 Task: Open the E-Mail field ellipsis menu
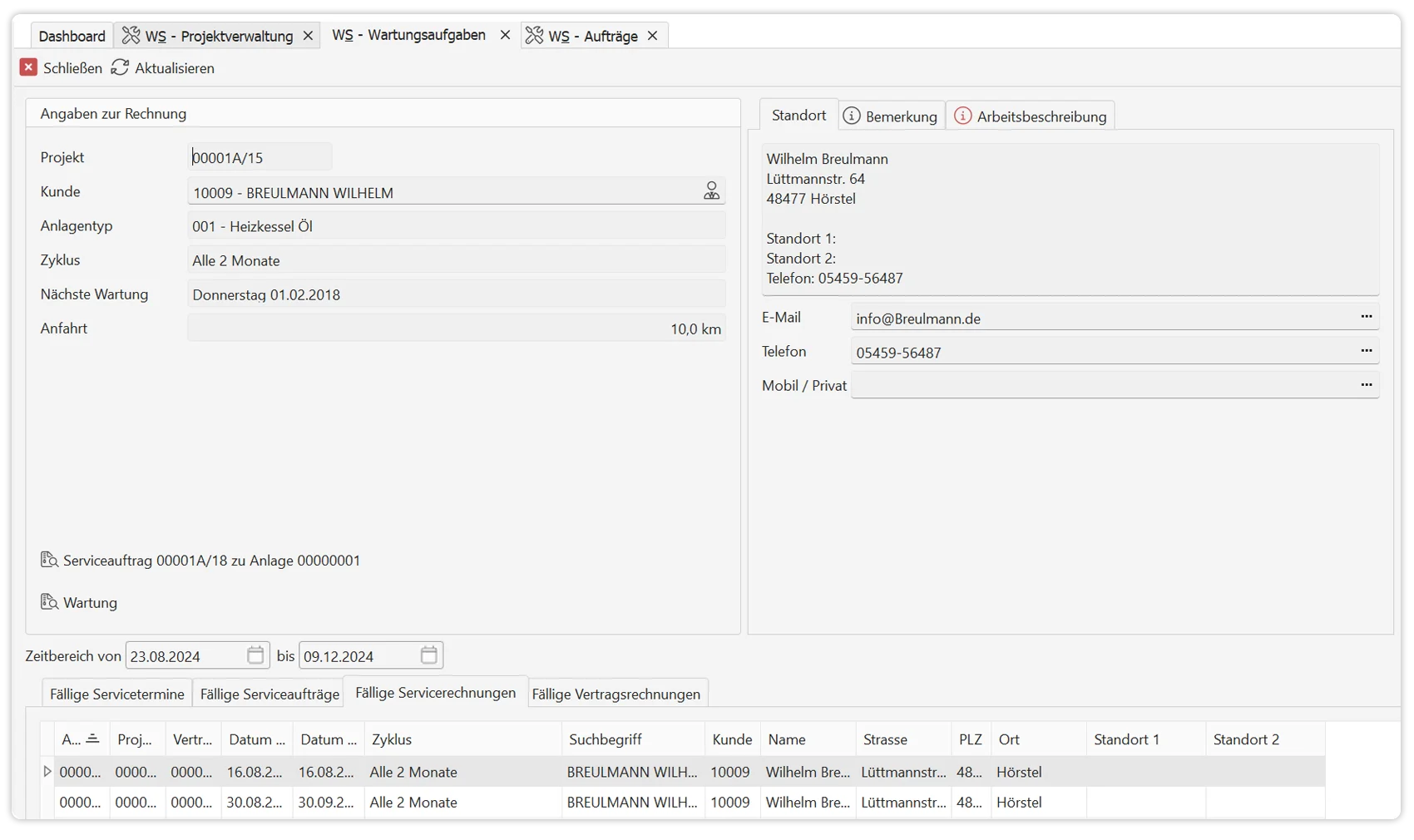[x=1366, y=317]
